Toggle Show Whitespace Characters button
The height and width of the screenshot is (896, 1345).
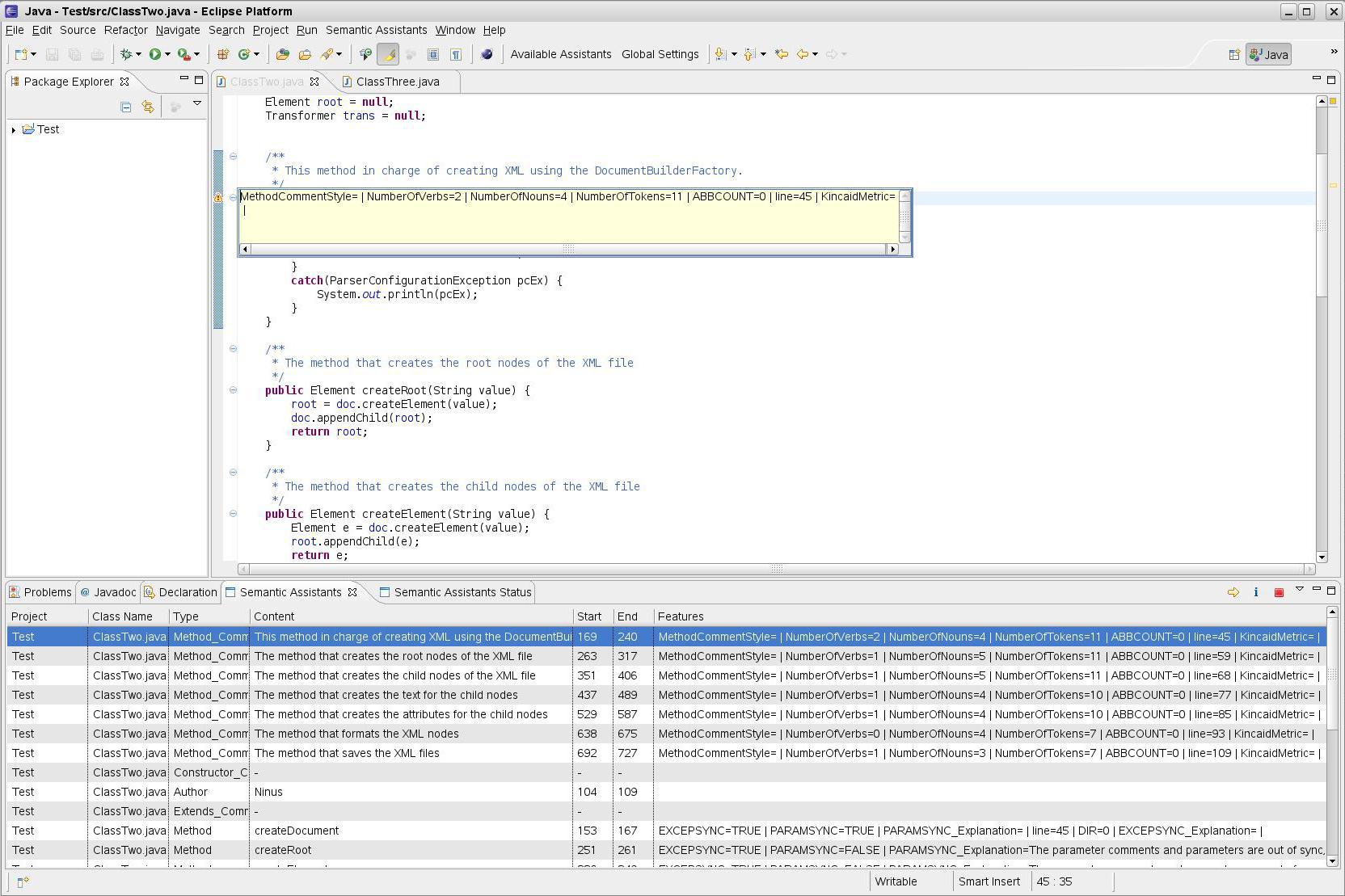(456, 54)
